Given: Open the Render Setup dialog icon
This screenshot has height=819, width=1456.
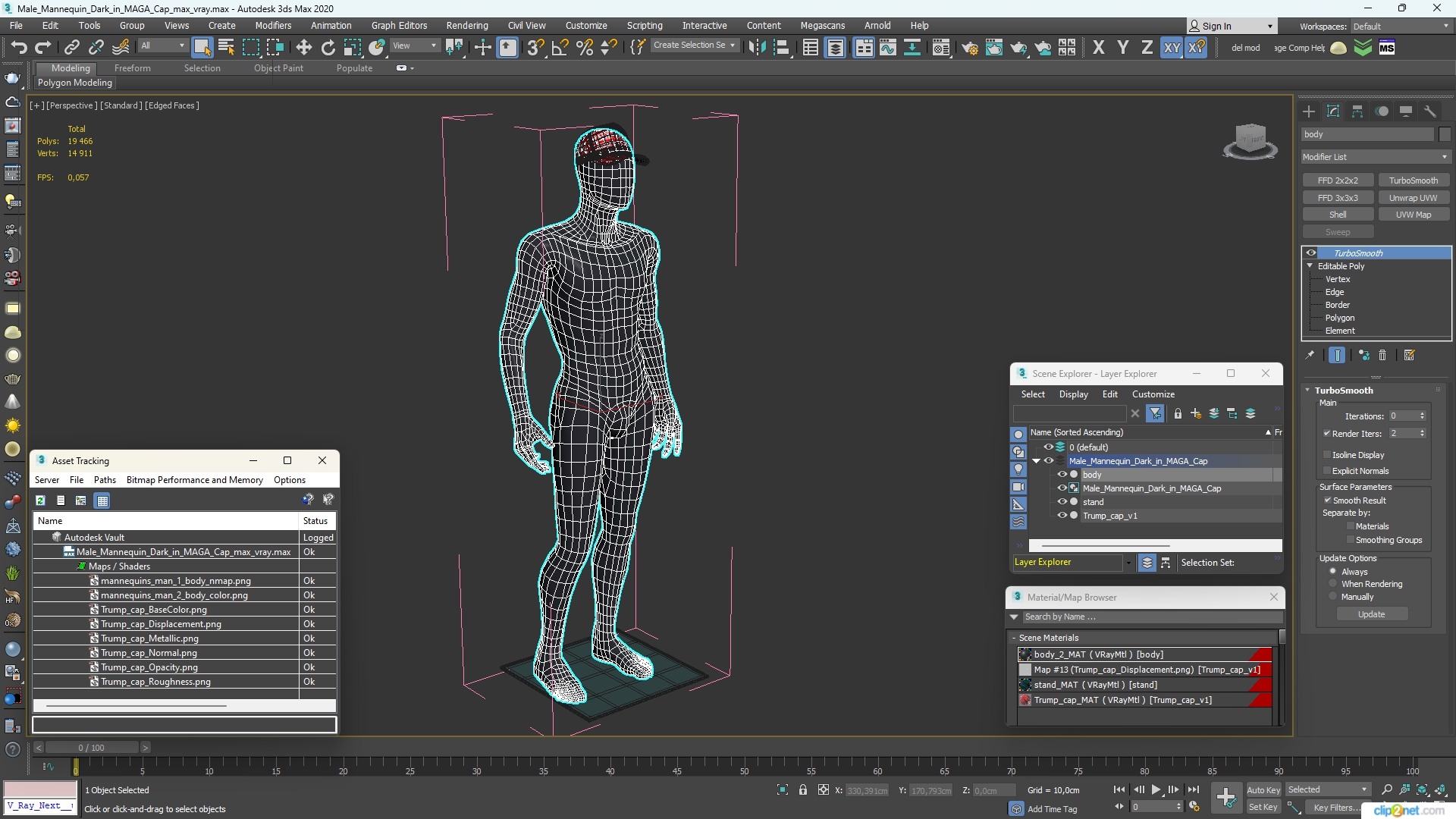Looking at the screenshot, I should click(969, 47).
